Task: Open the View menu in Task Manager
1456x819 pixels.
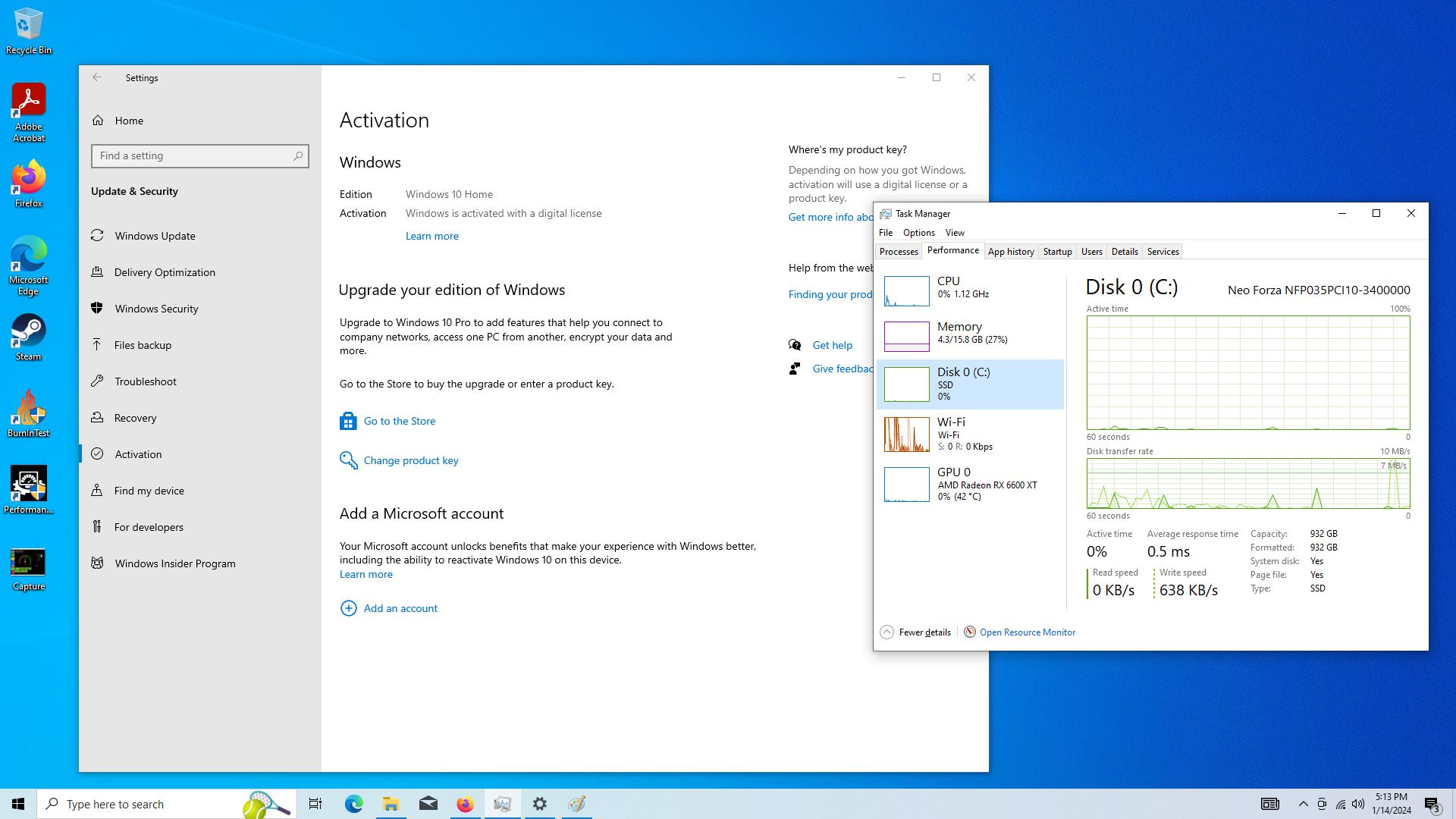Action: [x=955, y=233]
